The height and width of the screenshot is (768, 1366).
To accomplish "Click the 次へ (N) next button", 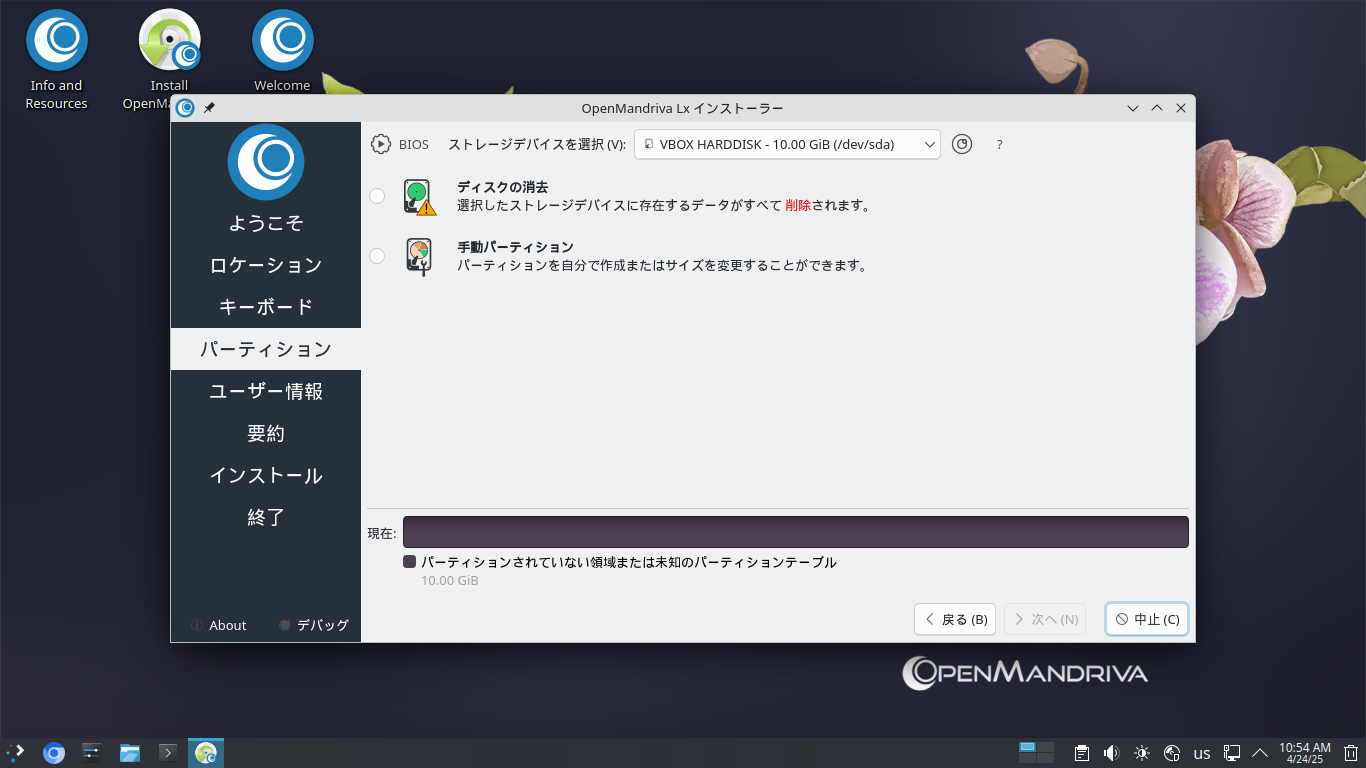I will (x=1045, y=619).
